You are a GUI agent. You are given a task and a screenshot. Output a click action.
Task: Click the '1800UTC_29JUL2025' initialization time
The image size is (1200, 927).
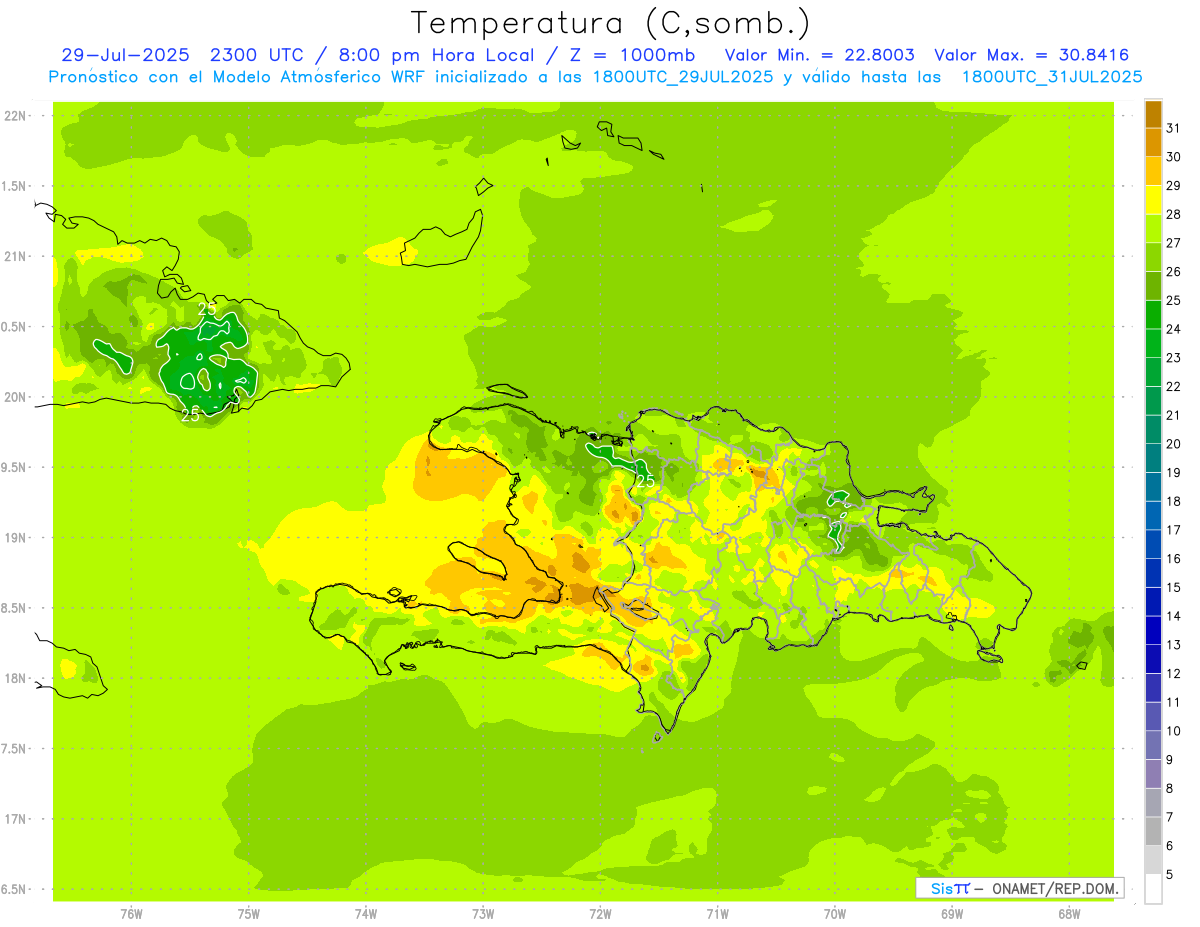(x=684, y=76)
